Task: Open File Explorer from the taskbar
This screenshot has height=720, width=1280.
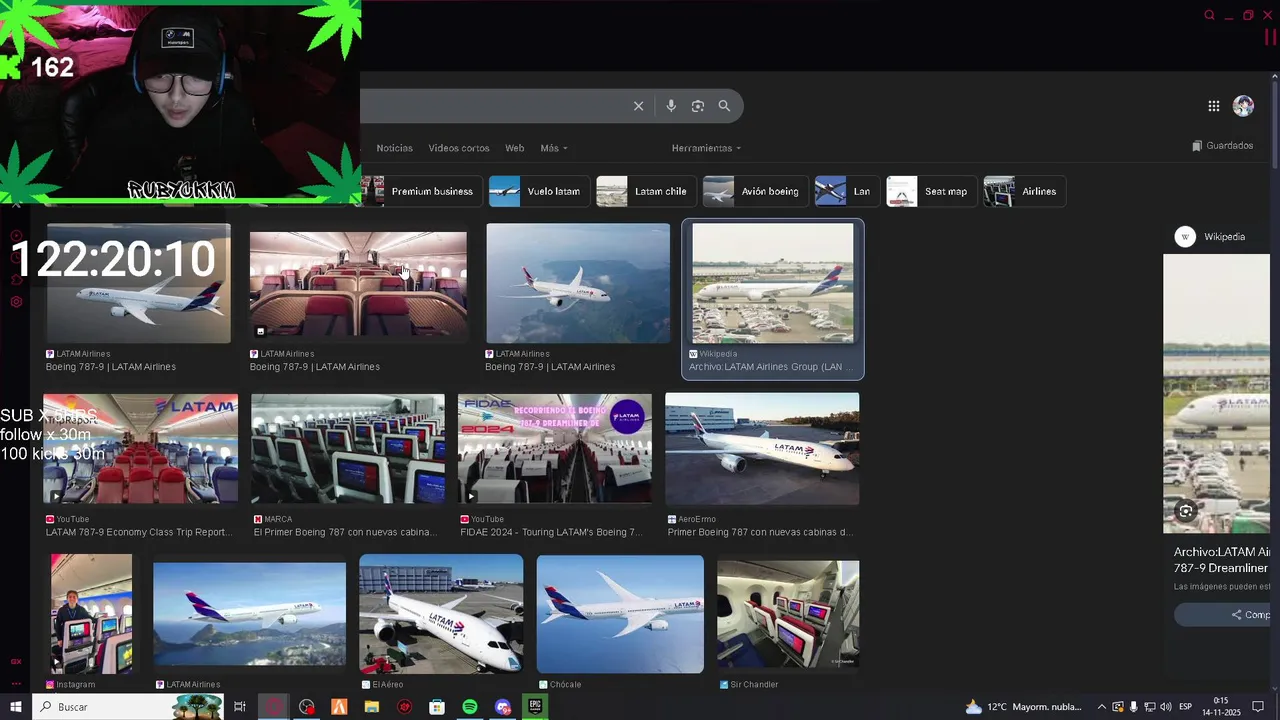Action: point(372,707)
